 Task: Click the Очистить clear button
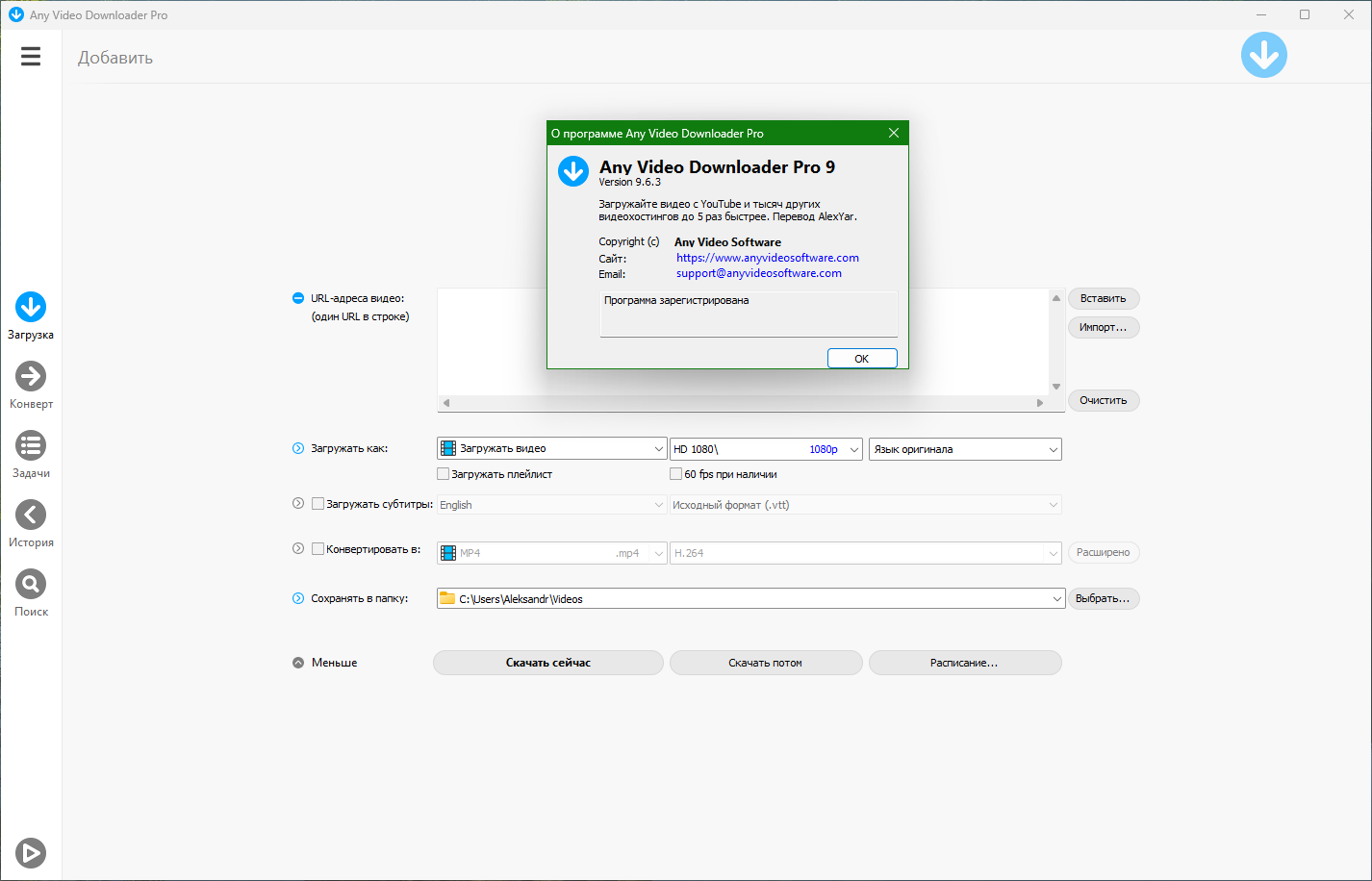click(1104, 400)
